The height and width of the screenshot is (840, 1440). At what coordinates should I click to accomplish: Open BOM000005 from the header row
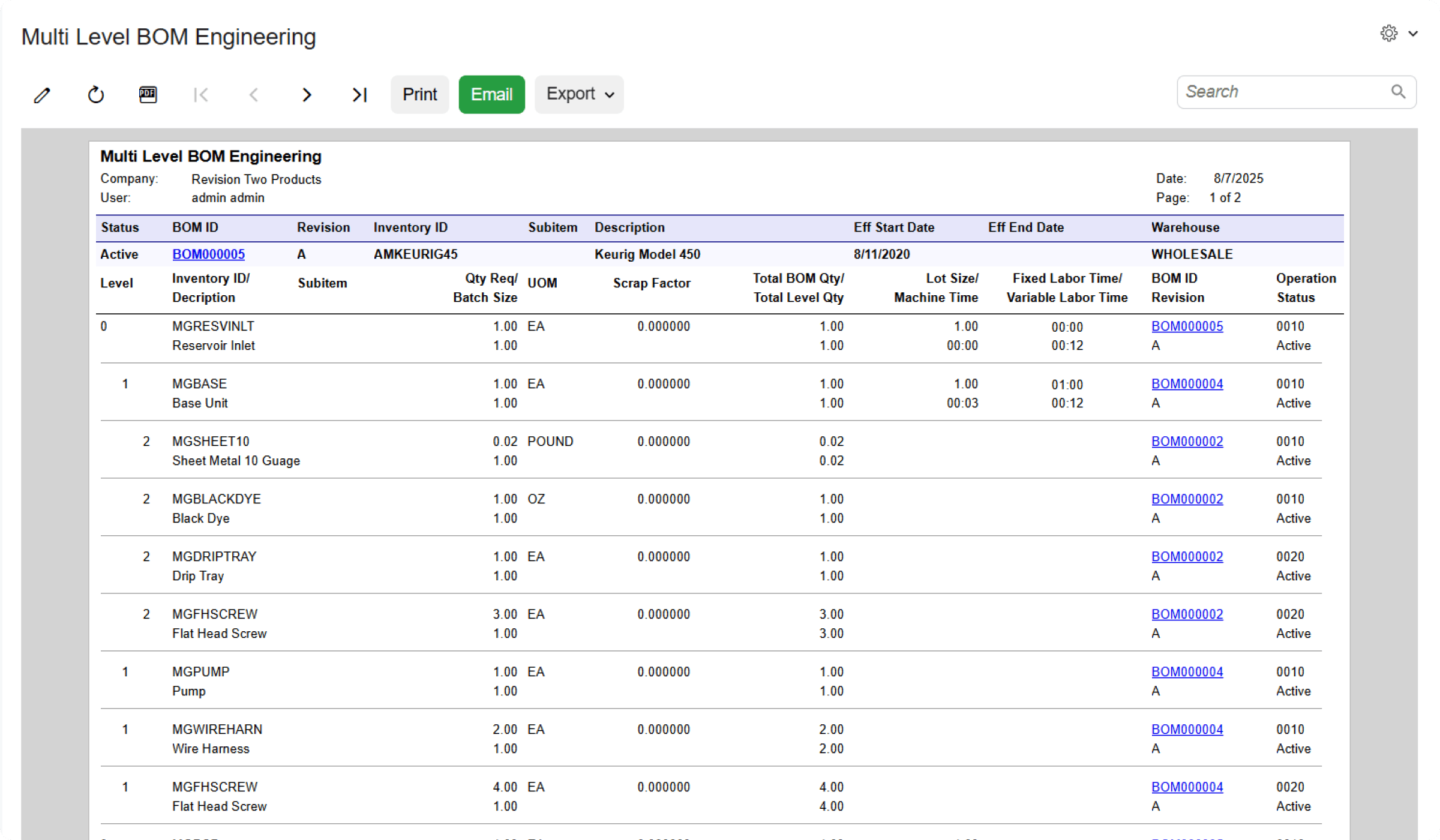click(208, 254)
